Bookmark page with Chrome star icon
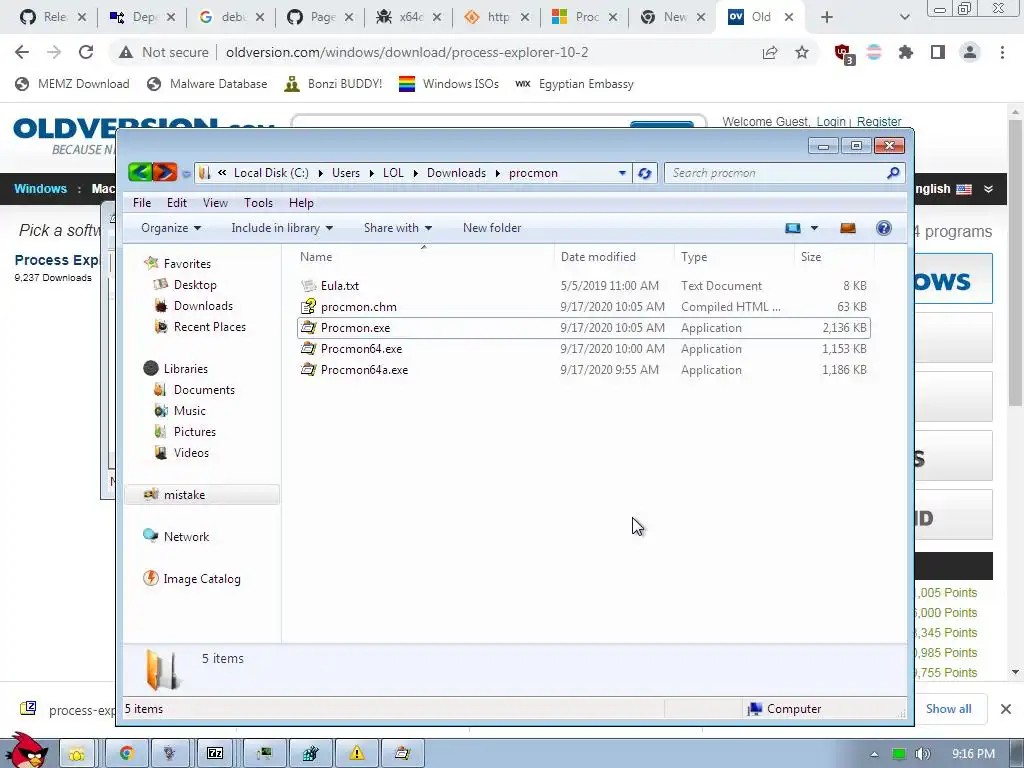1024x768 pixels. 802,52
